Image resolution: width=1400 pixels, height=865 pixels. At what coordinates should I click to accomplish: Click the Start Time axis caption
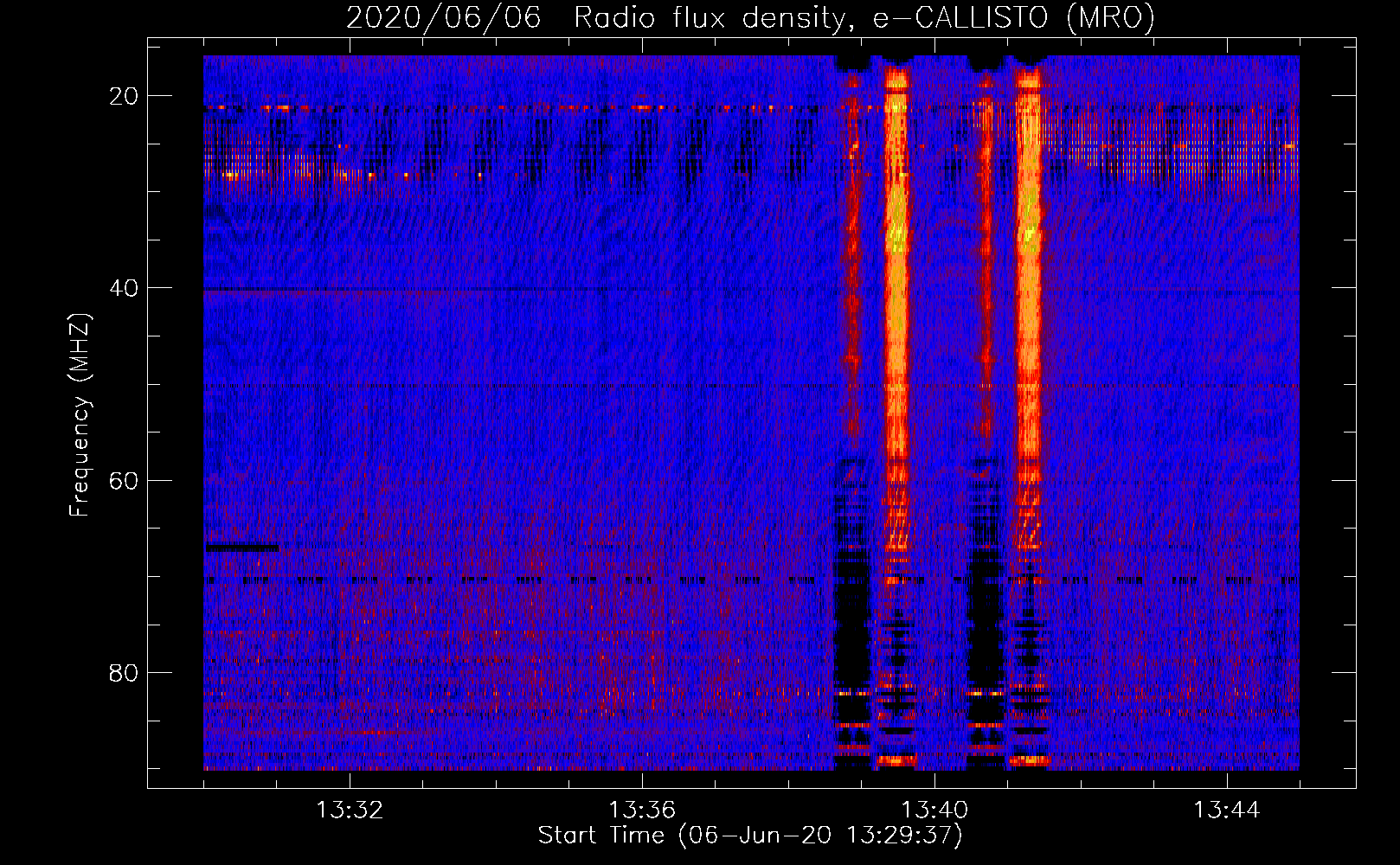coord(750,836)
